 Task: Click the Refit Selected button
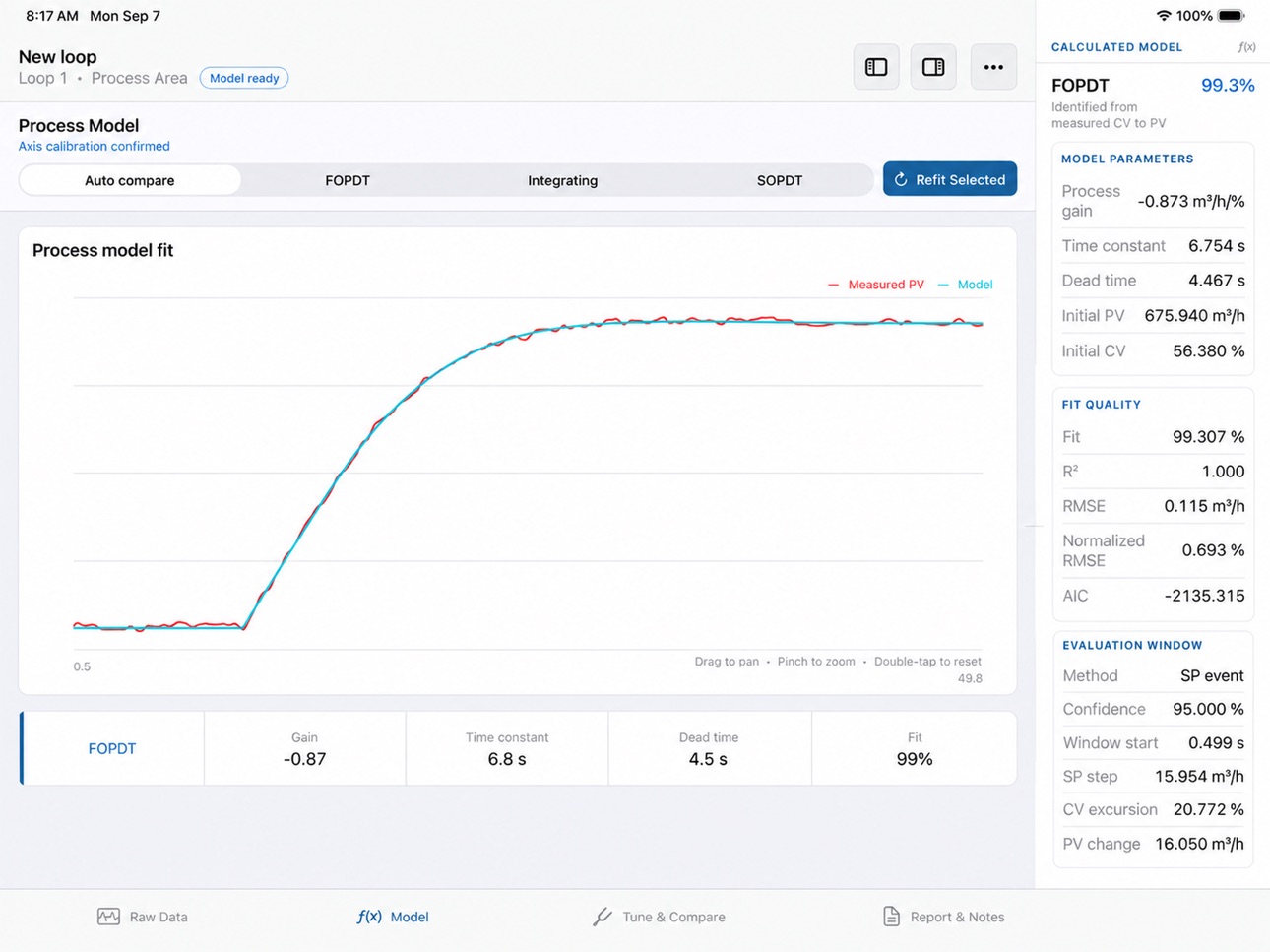pos(950,179)
